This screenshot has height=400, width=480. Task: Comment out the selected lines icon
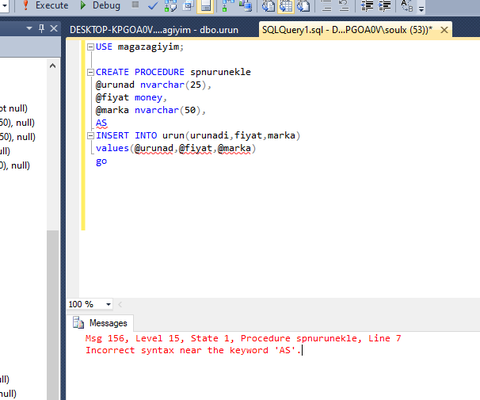click(x=327, y=6)
